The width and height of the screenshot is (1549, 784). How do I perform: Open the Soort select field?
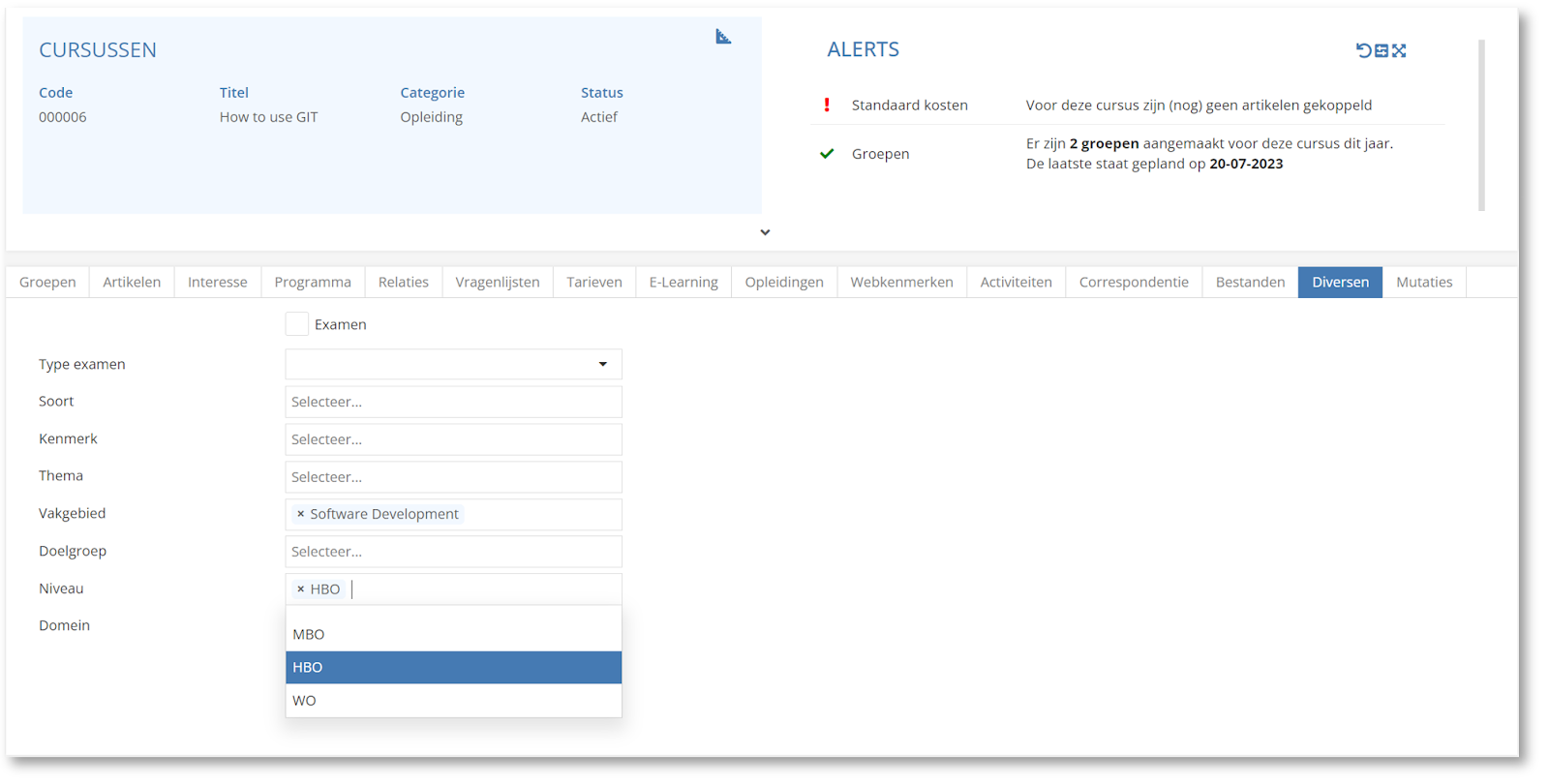click(x=453, y=402)
